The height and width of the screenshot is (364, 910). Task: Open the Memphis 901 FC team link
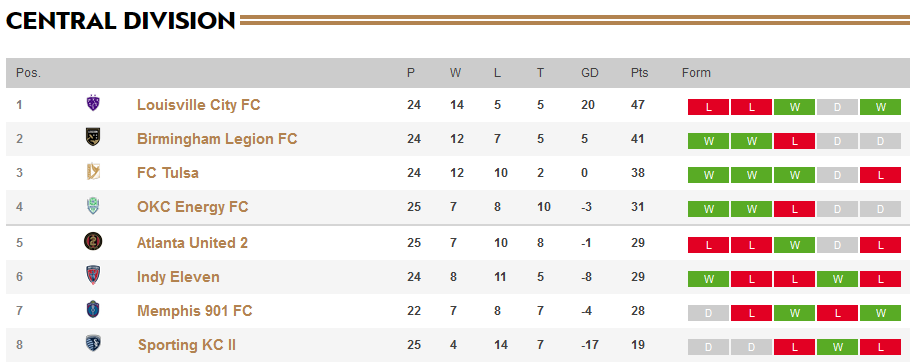194,311
